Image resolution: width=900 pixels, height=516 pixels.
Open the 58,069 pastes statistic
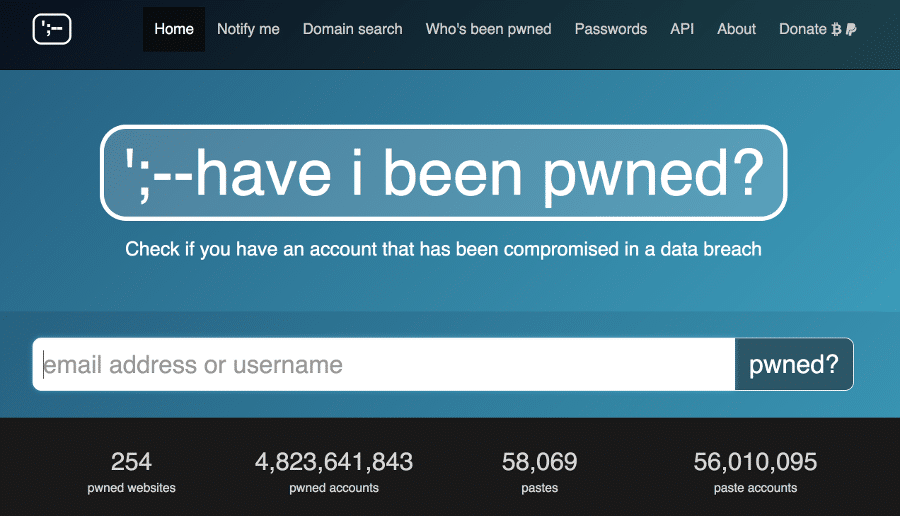tap(540, 462)
